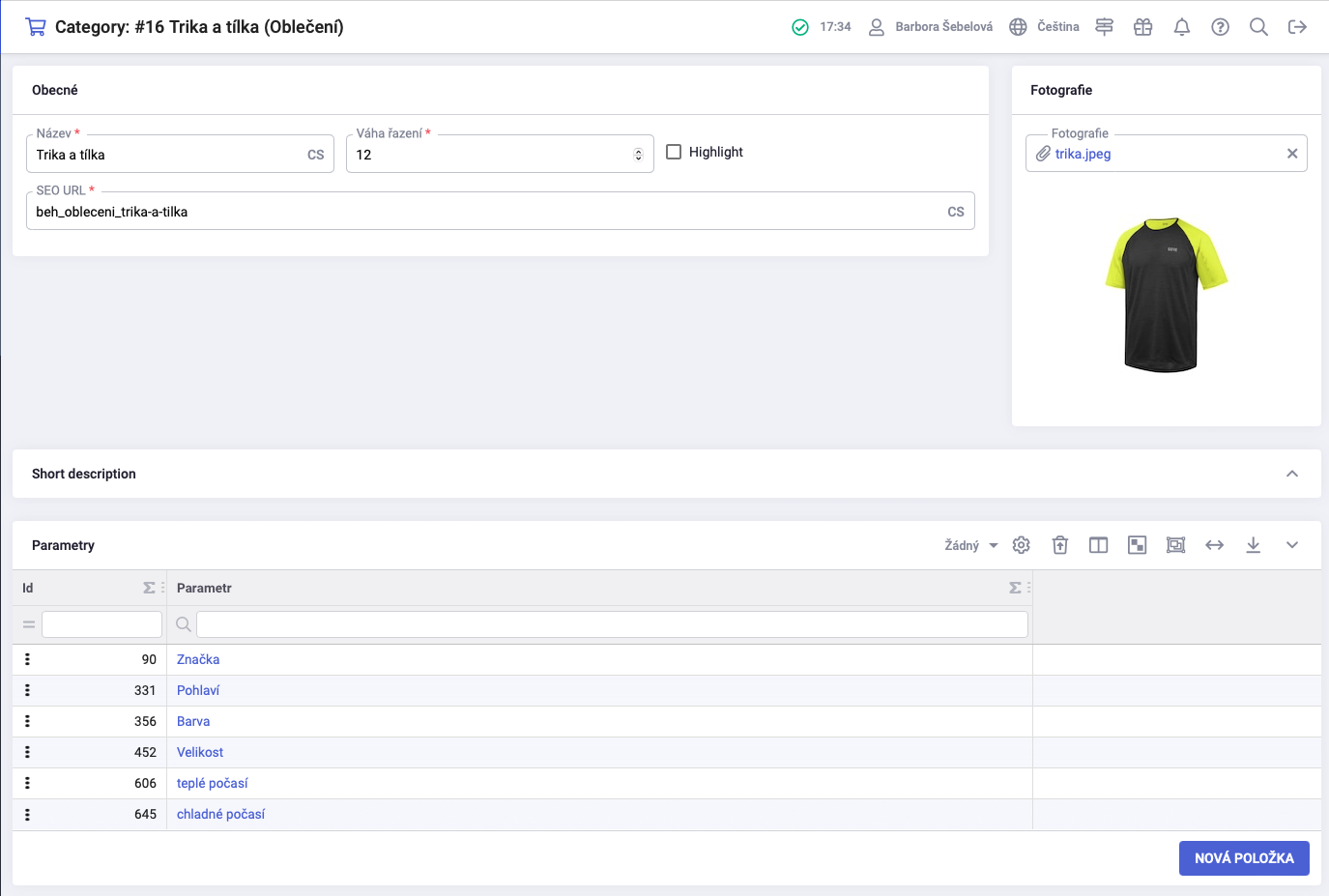Open the gift box icon
The width and height of the screenshot is (1329, 896).
click(1142, 27)
